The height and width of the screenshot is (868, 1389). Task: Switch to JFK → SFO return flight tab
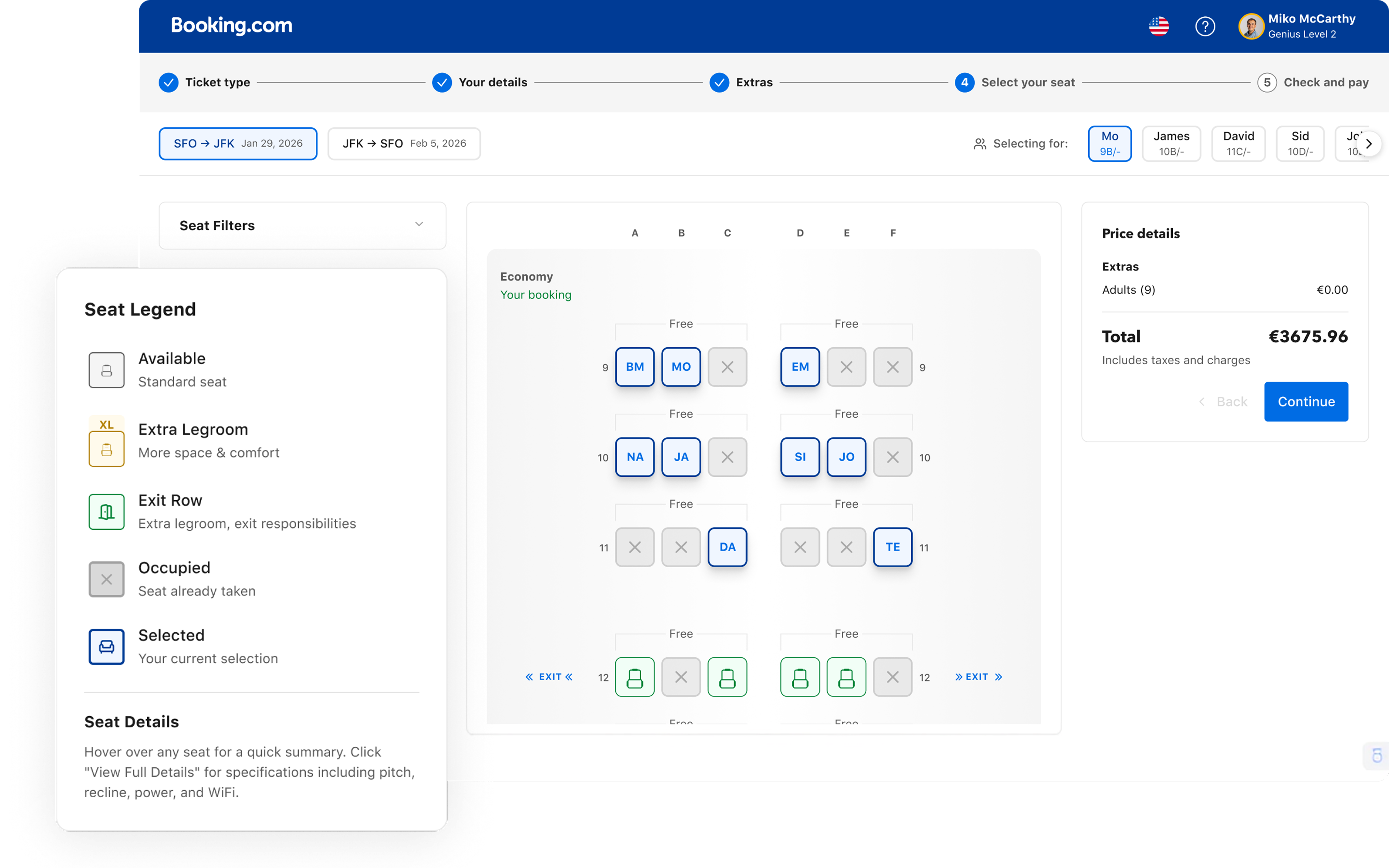[x=404, y=143]
